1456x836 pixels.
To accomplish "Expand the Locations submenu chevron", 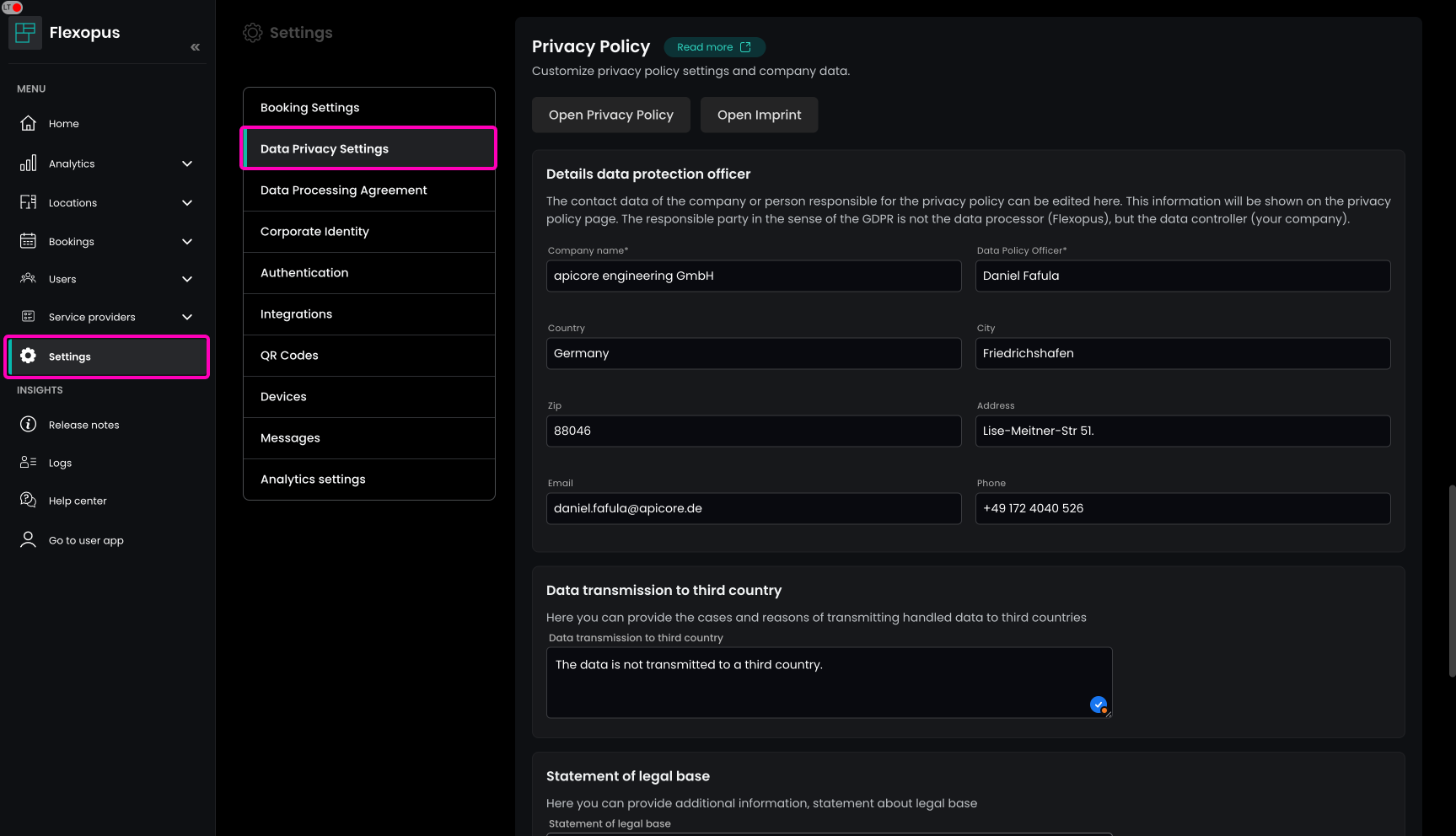I will point(187,202).
